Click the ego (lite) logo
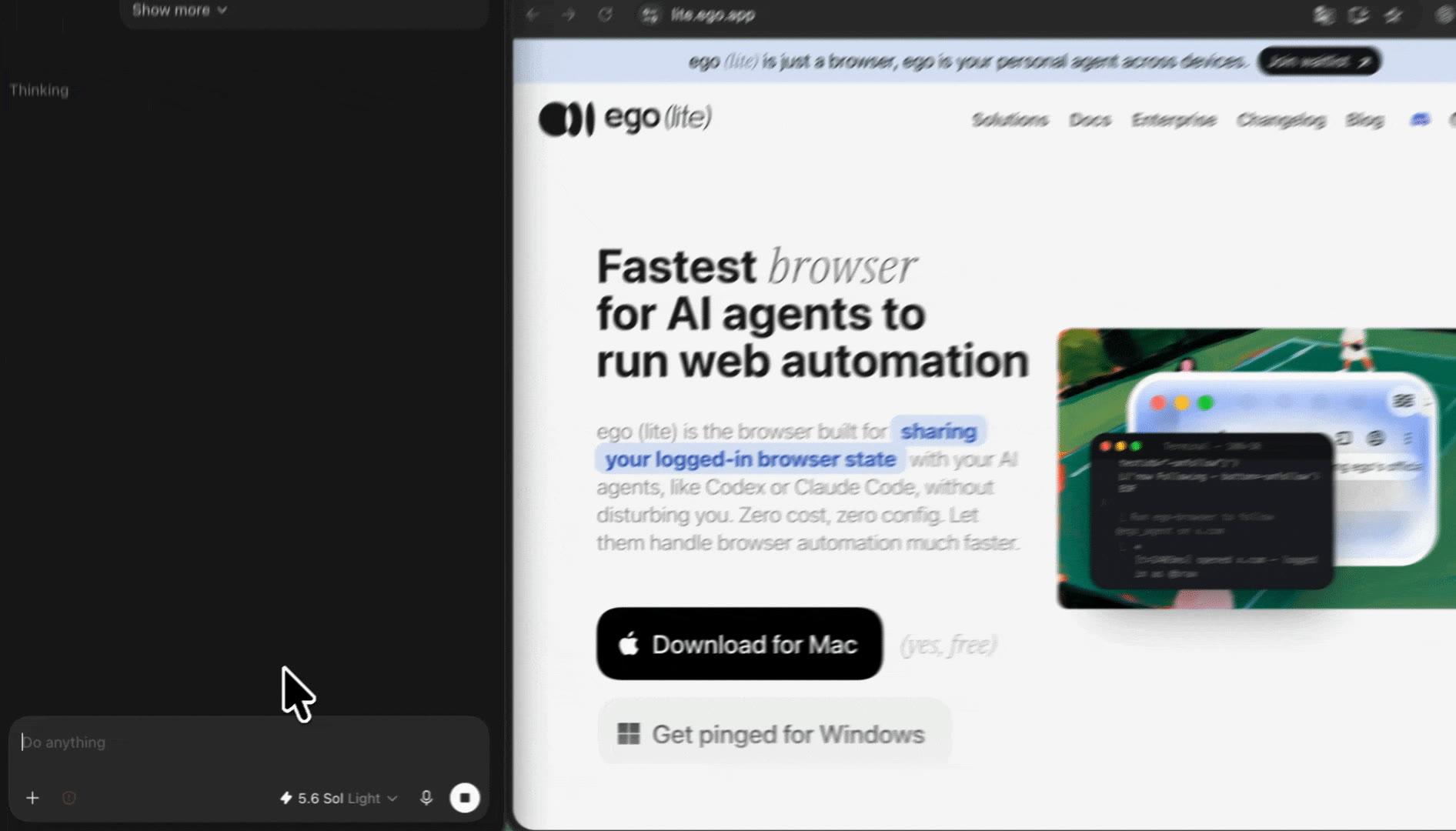This screenshot has height=831, width=1456. [625, 118]
